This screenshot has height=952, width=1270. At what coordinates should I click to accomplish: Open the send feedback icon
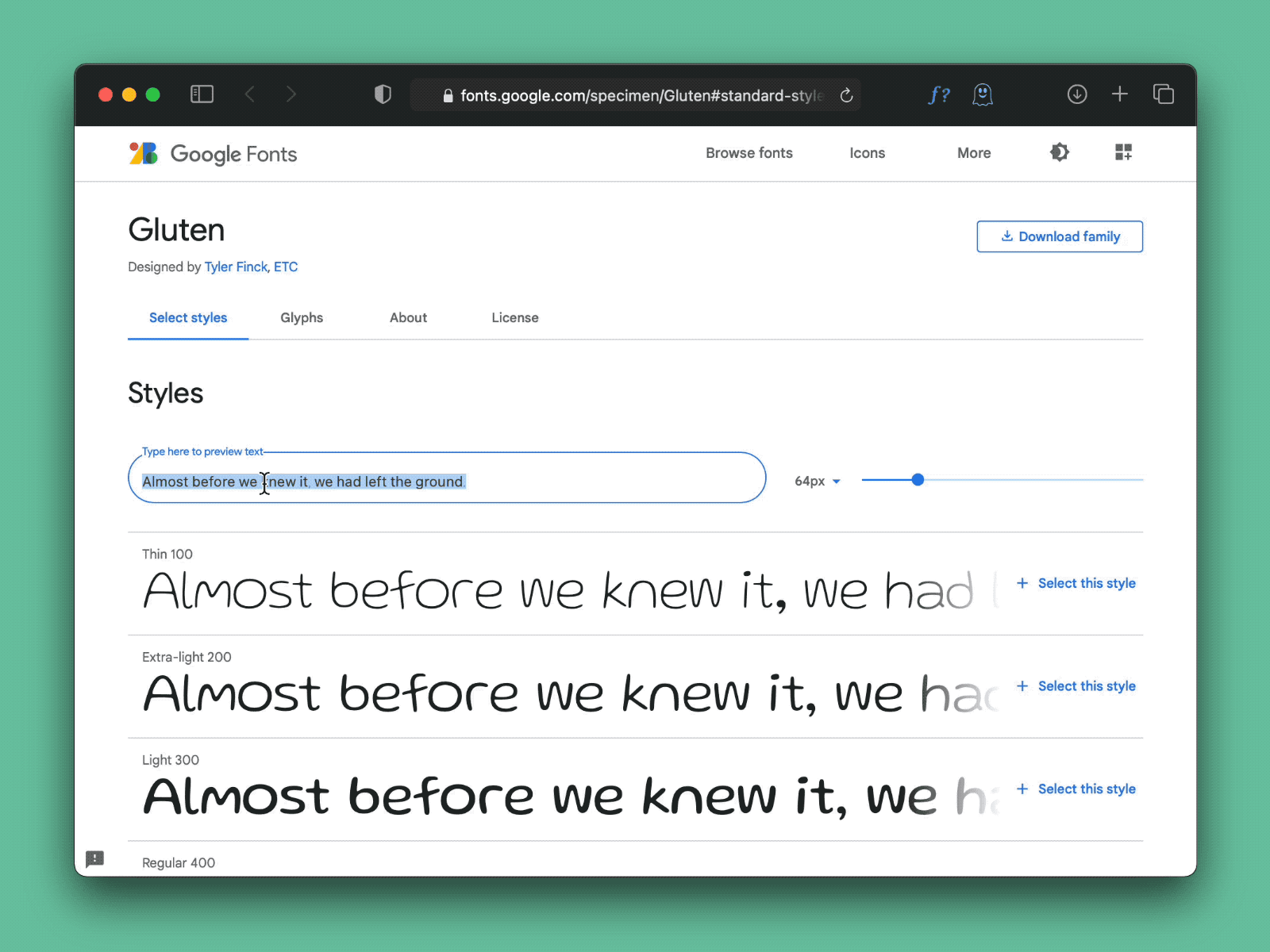(95, 858)
